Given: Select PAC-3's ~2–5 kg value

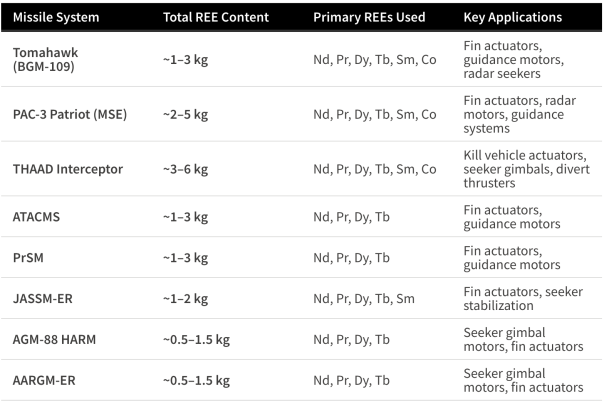Looking at the screenshot, I should click(x=185, y=114).
